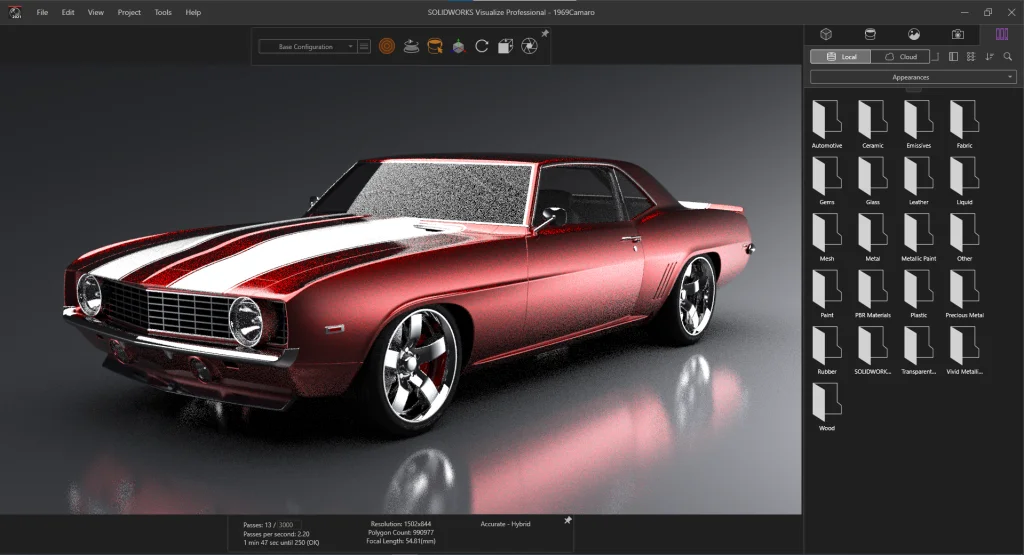Image resolution: width=1024 pixels, height=555 pixels.
Task: Open the Metallic Paint appearance folder
Action: click(918, 233)
